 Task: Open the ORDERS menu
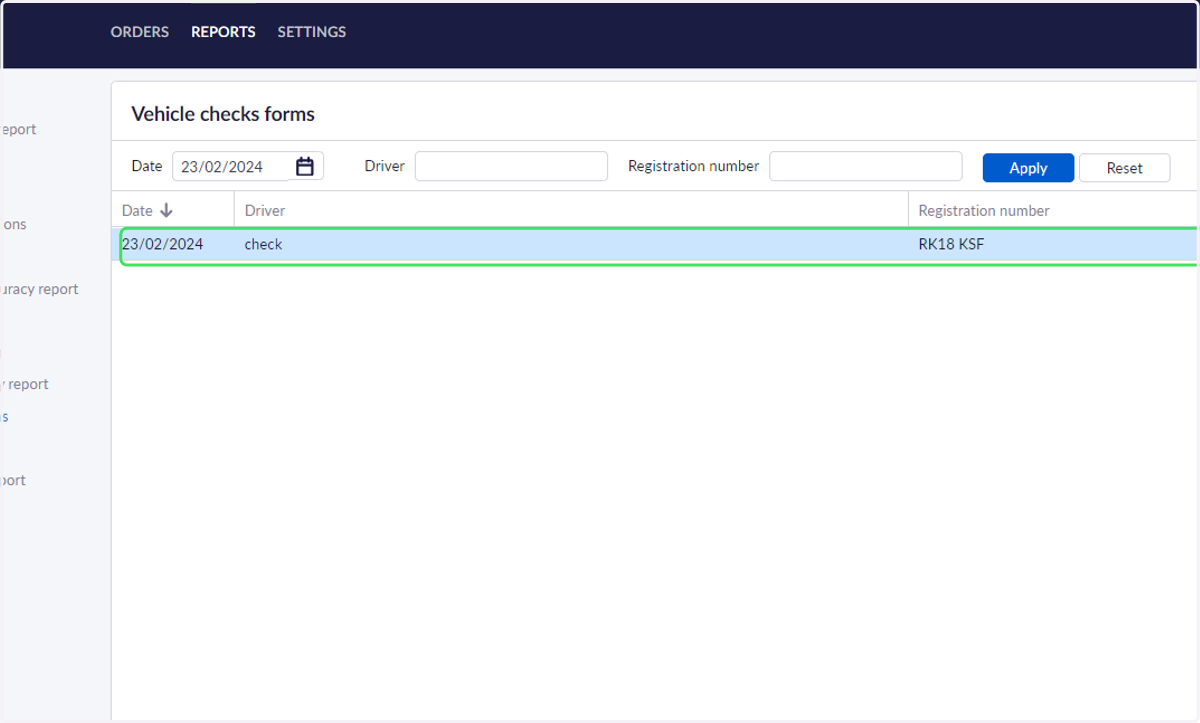coord(140,32)
